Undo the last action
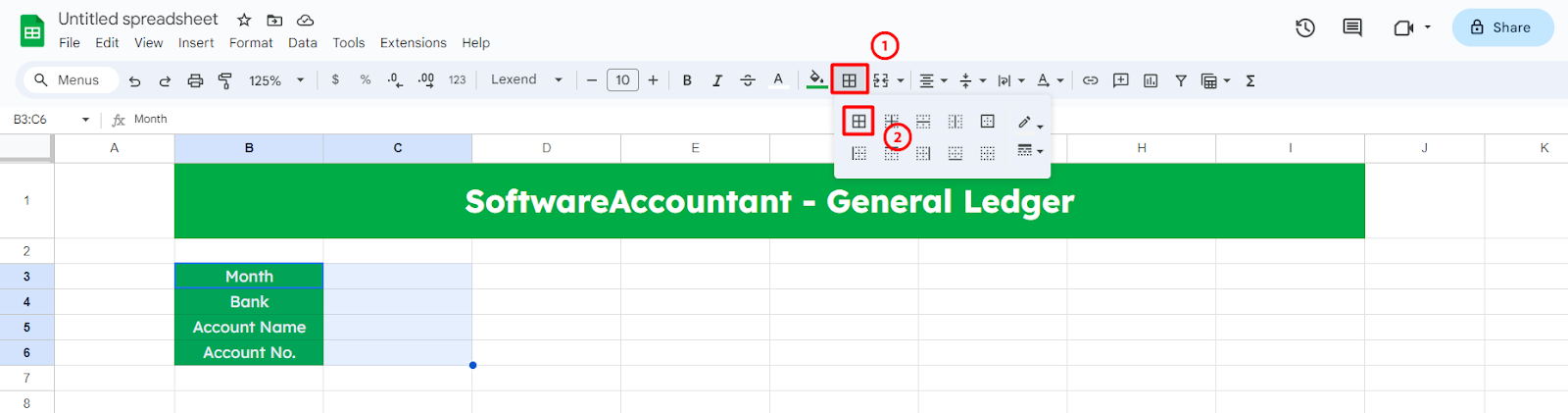Viewport: 1568px width, 413px height. click(x=135, y=80)
